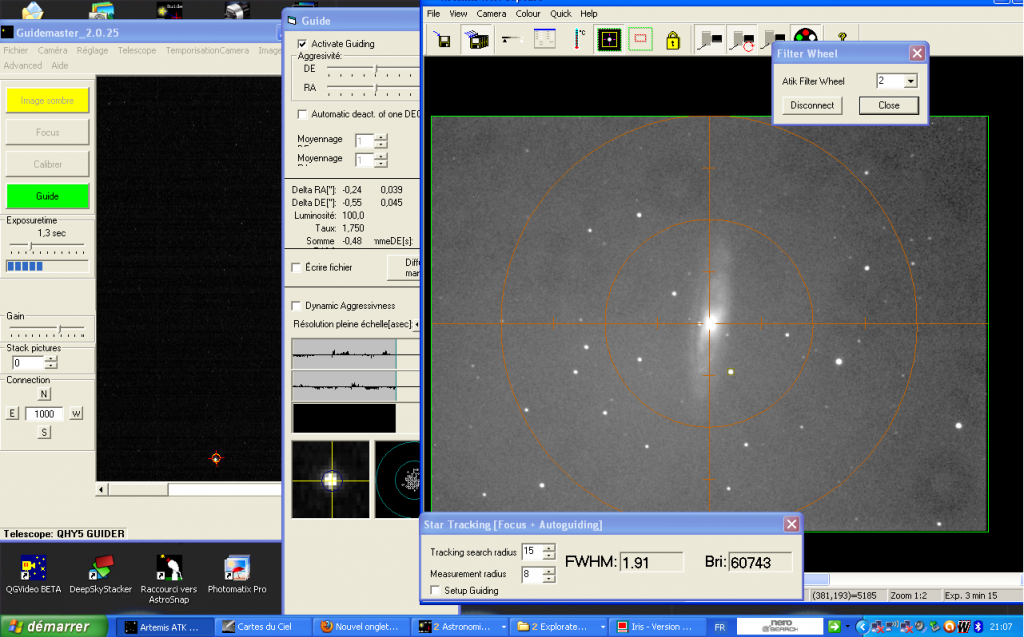Click the green Guide button

tap(47, 197)
